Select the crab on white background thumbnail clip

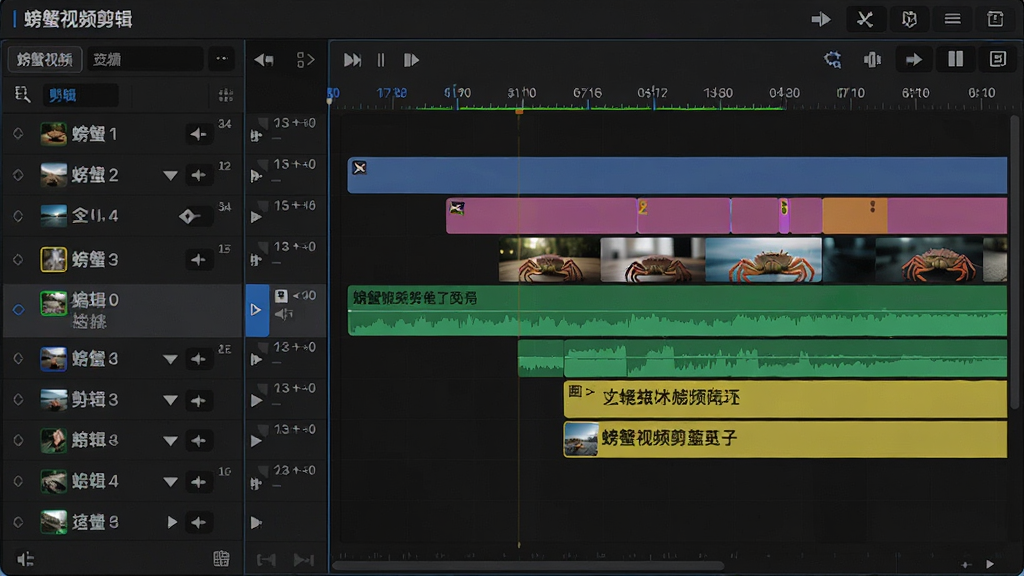[x=652, y=260]
